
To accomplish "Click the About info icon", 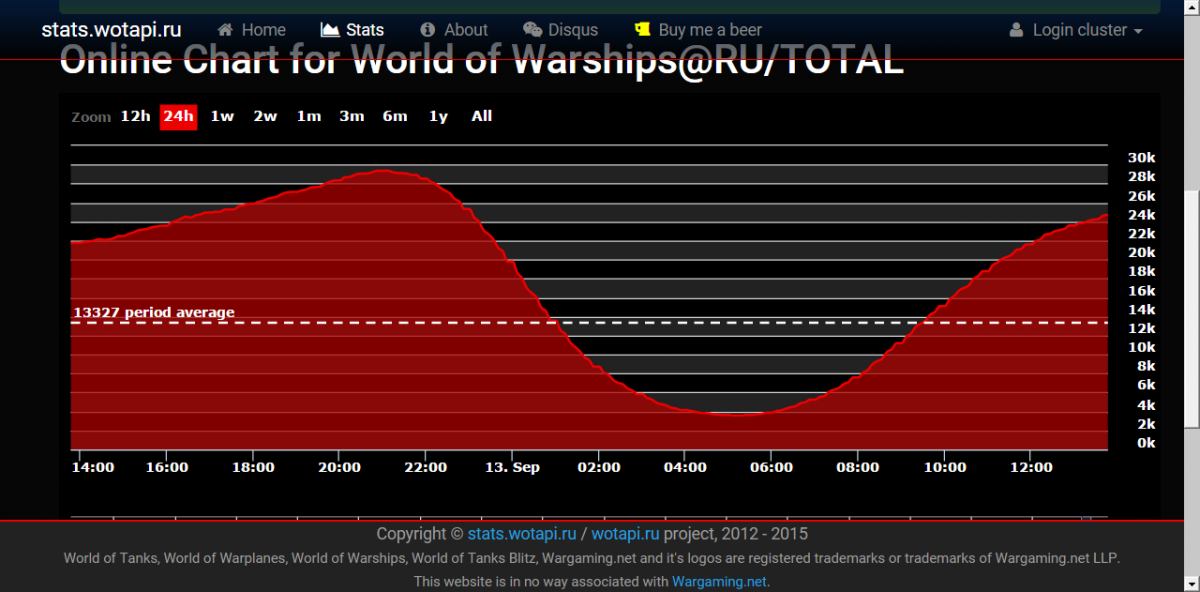I will pyautogui.click(x=428, y=30).
